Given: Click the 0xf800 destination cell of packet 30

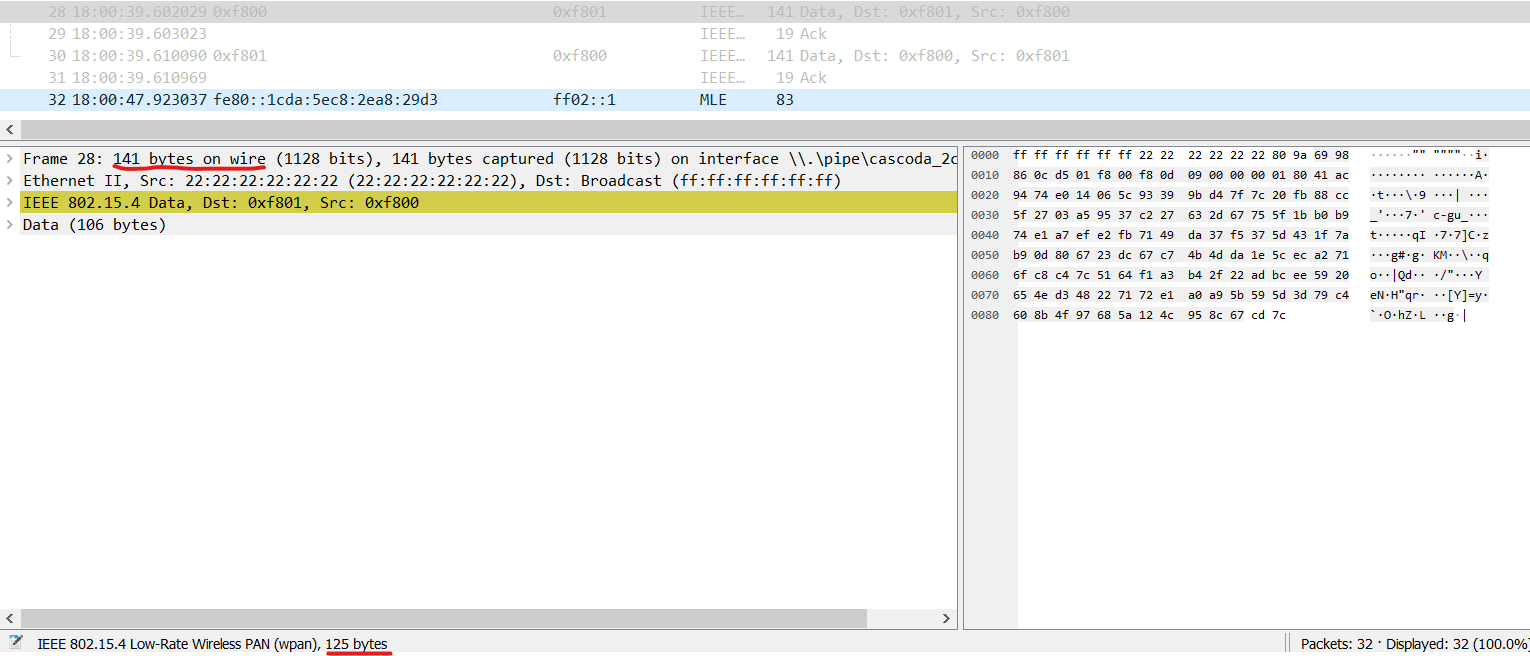Looking at the screenshot, I should [x=579, y=56].
